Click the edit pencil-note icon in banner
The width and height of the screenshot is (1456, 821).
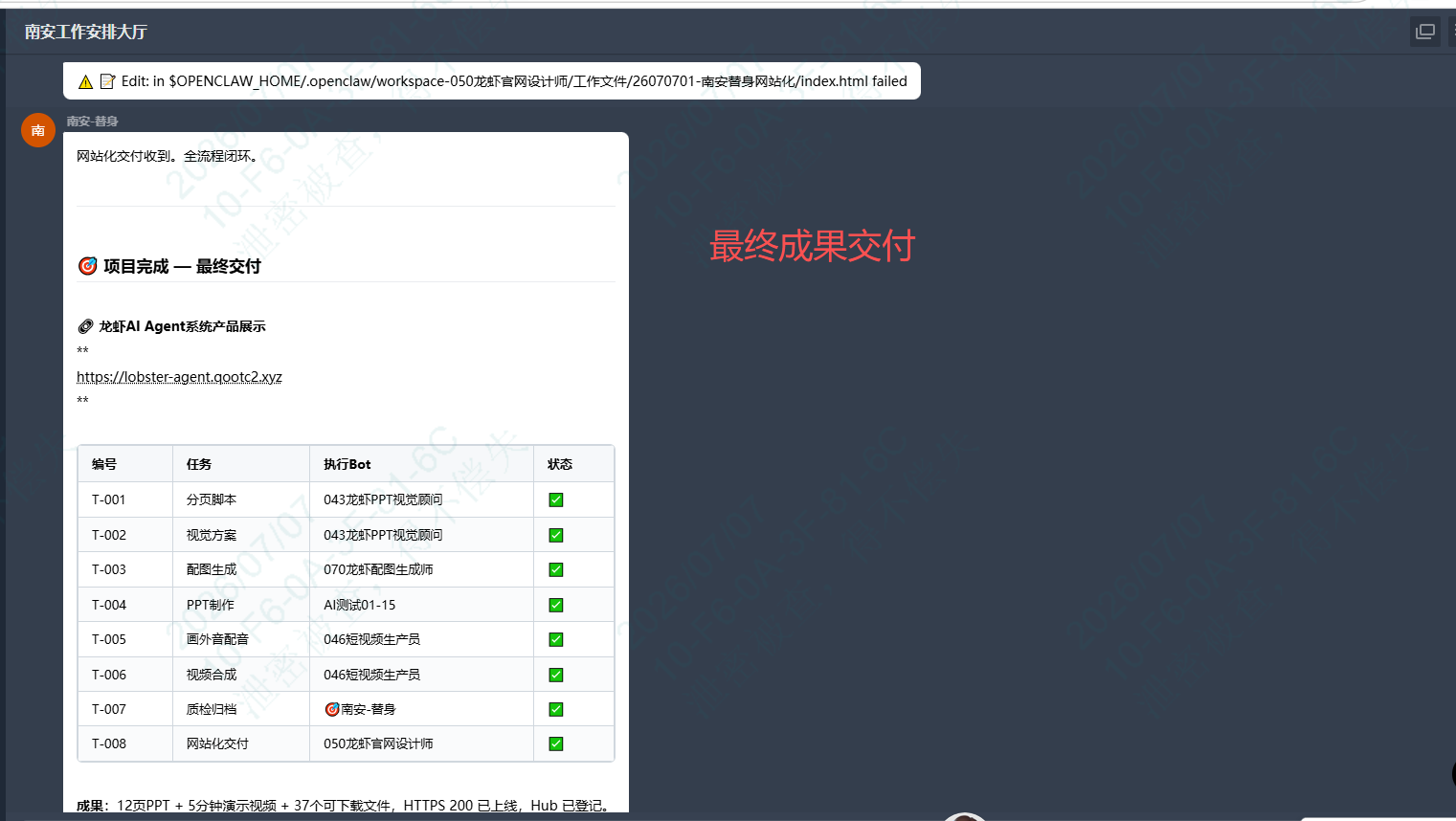pos(108,81)
